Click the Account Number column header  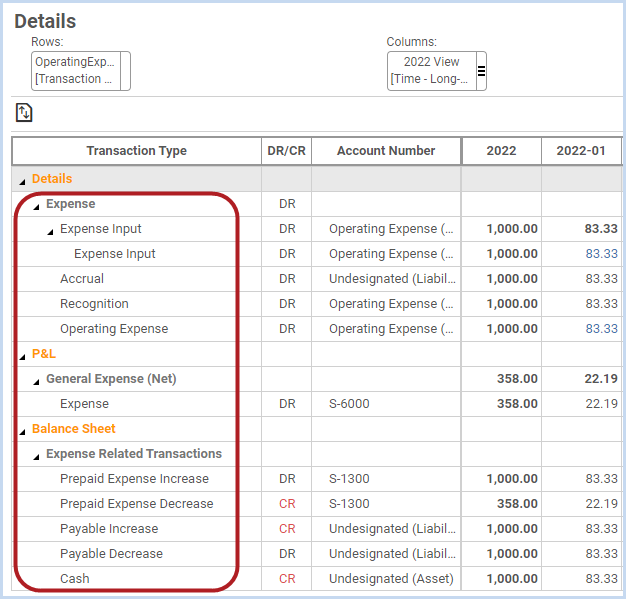tap(386, 151)
